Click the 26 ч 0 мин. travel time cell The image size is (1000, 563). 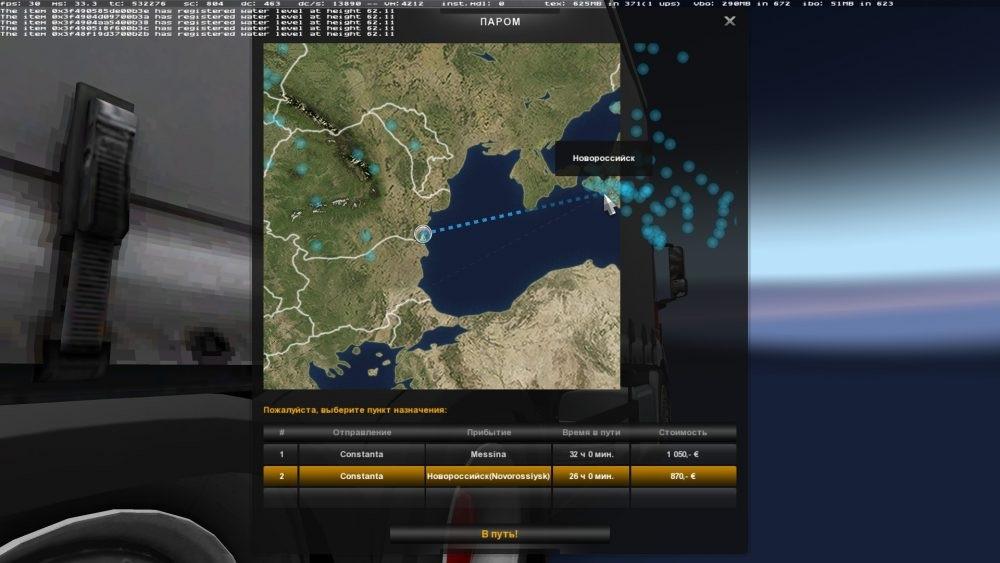tap(591, 476)
